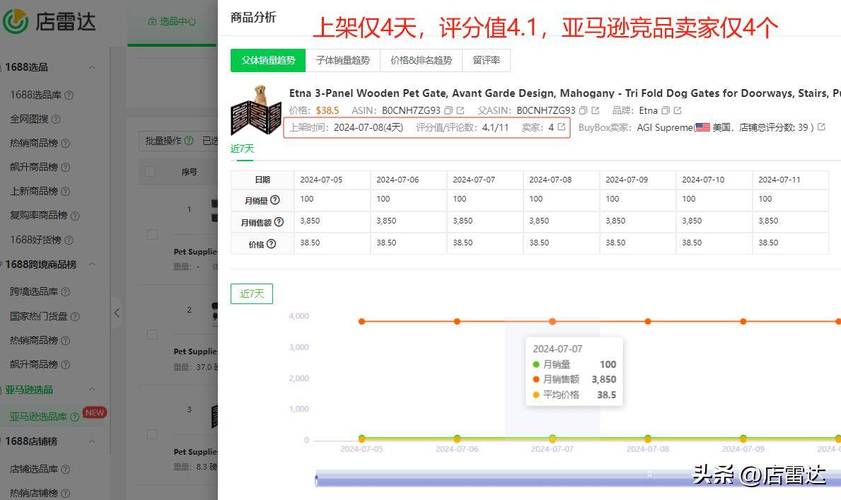Click the BuyBox seller name 'AGI Supreme'

coord(665,127)
